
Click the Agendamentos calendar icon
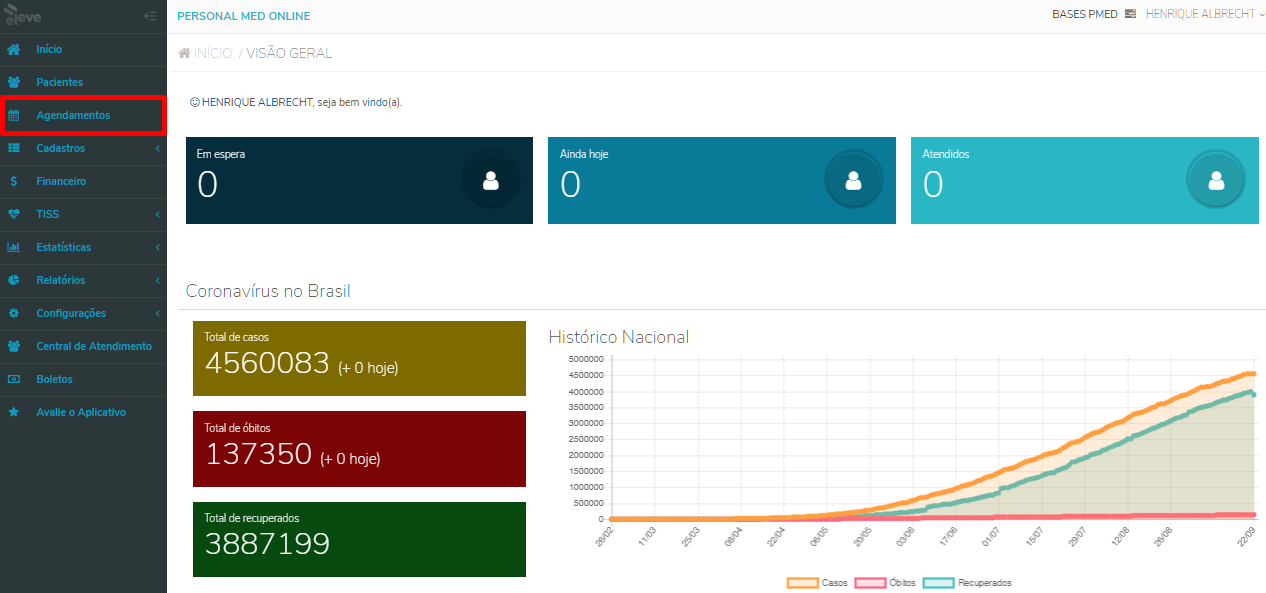(14, 115)
